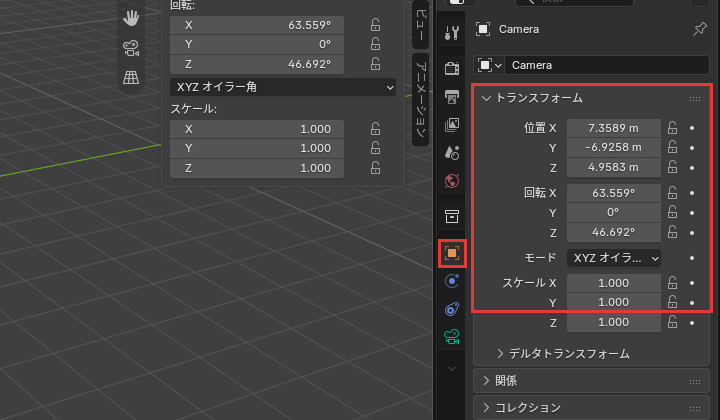The height and width of the screenshot is (420, 720).
Task: Lock スケール Z in properties panel
Action: 672,323
